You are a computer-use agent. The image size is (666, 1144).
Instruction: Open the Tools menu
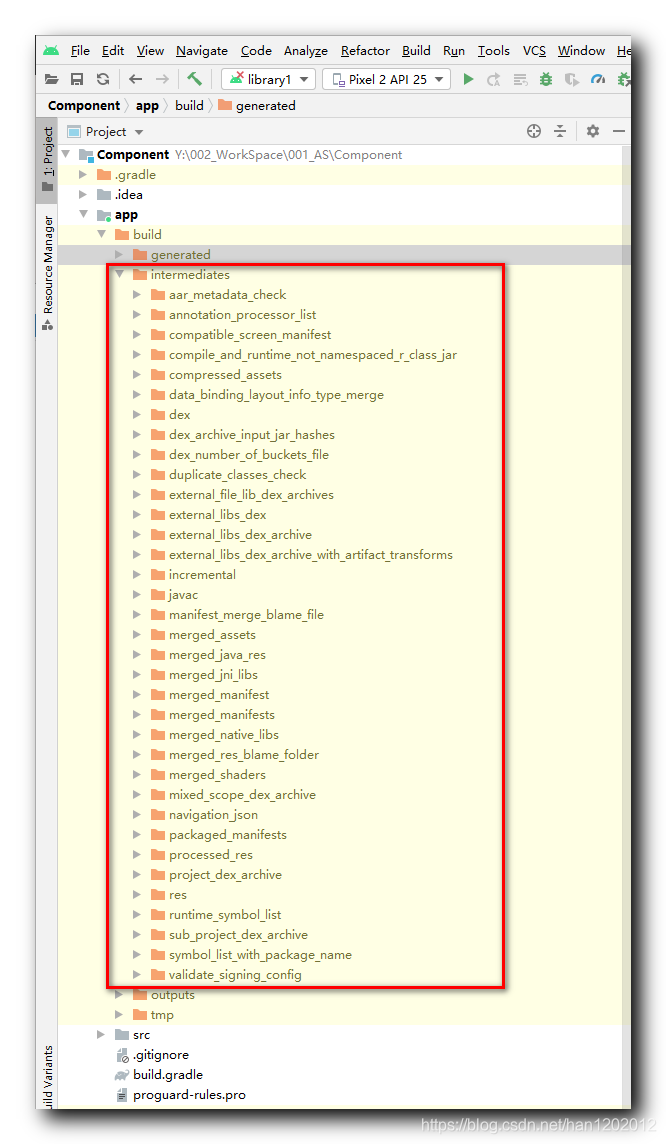(x=494, y=50)
